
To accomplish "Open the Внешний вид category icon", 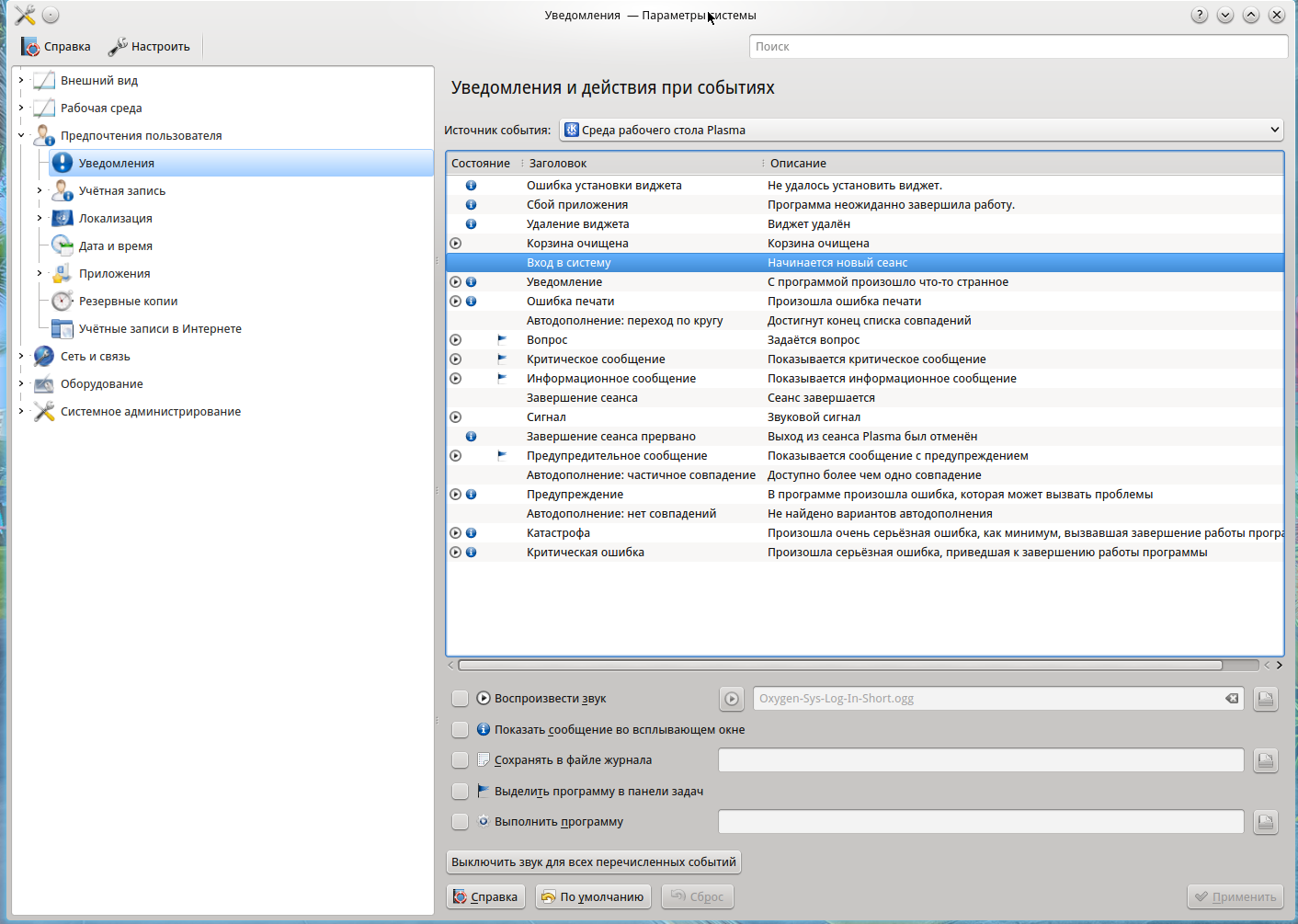I will (44, 81).
